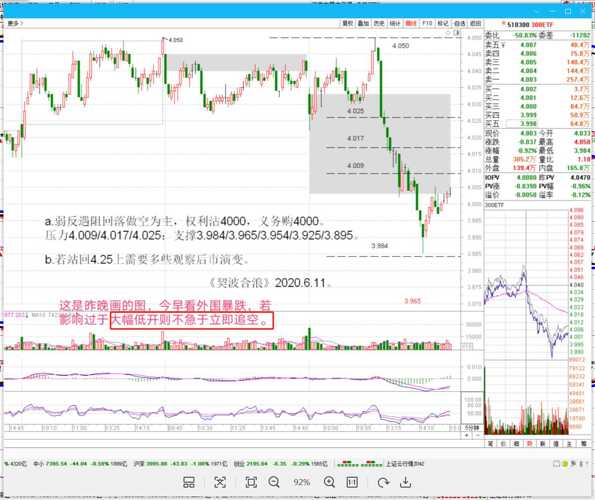Image resolution: width=595 pixels, height=500 pixels.
Task: Click the thumbnail gallery view icon
Action: coord(189,482)
